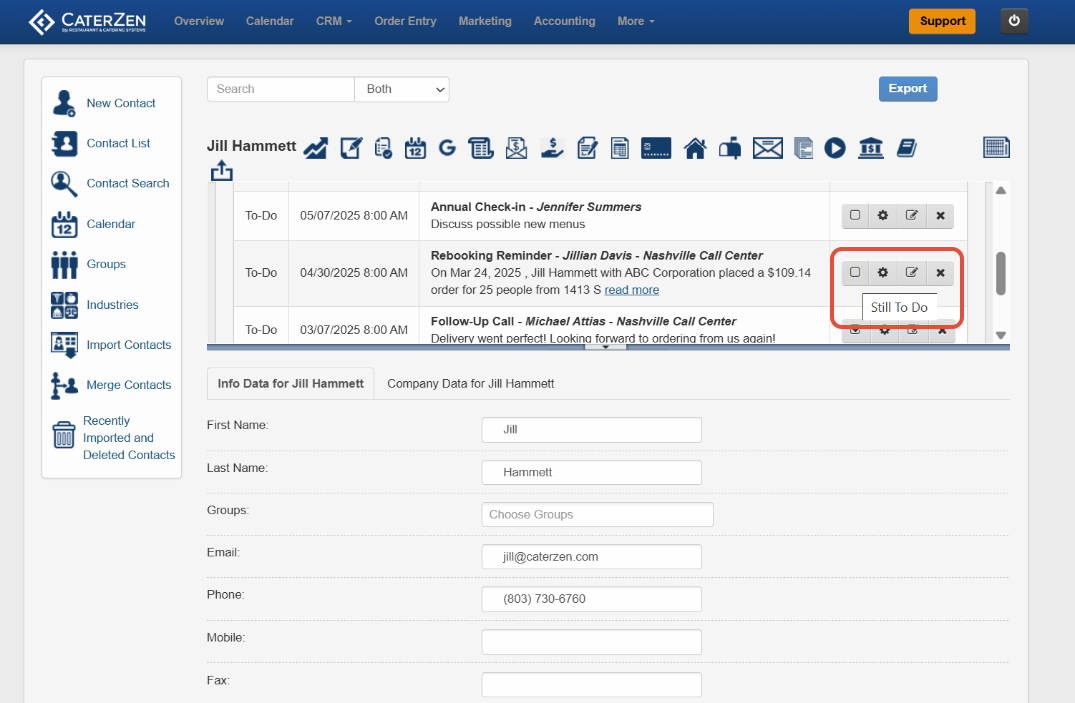Click the power icon button in header
This screenshot has width=1075, height=703.
point(1014,21)
